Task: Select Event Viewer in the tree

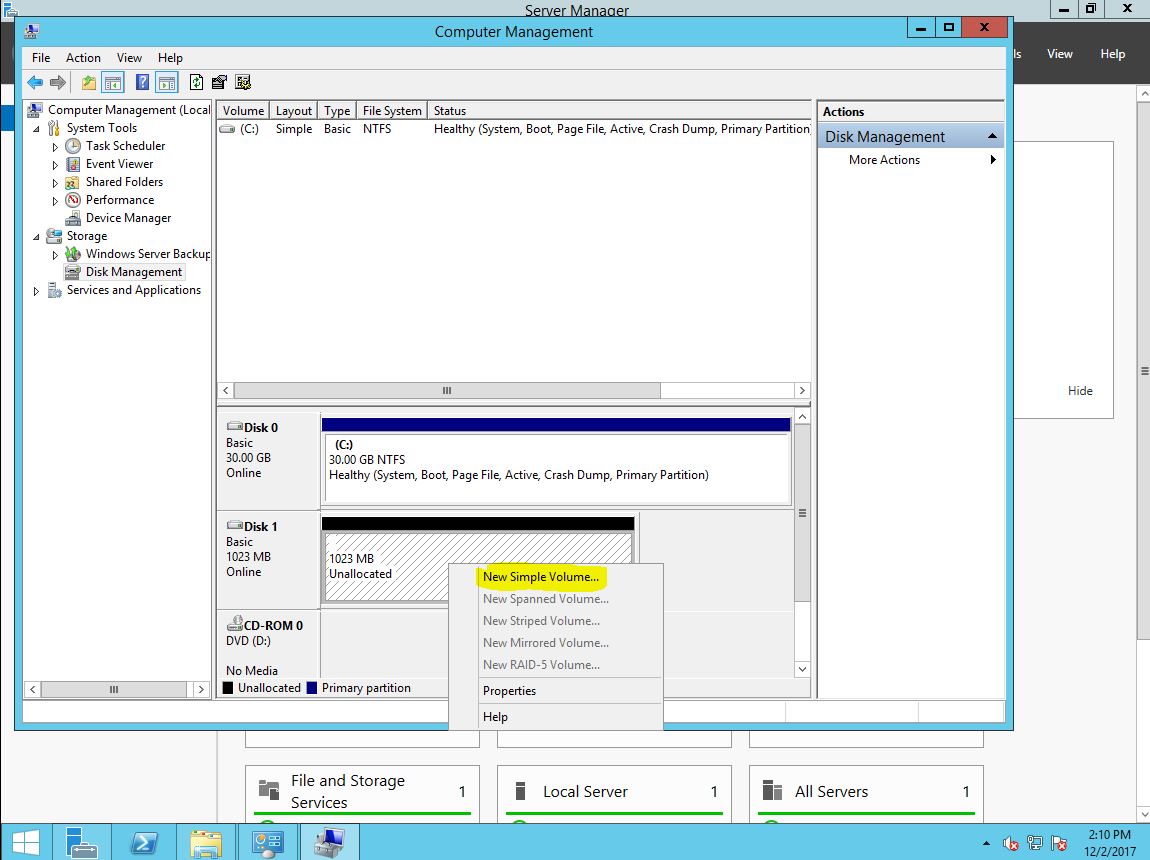Action: coord(119,164)
